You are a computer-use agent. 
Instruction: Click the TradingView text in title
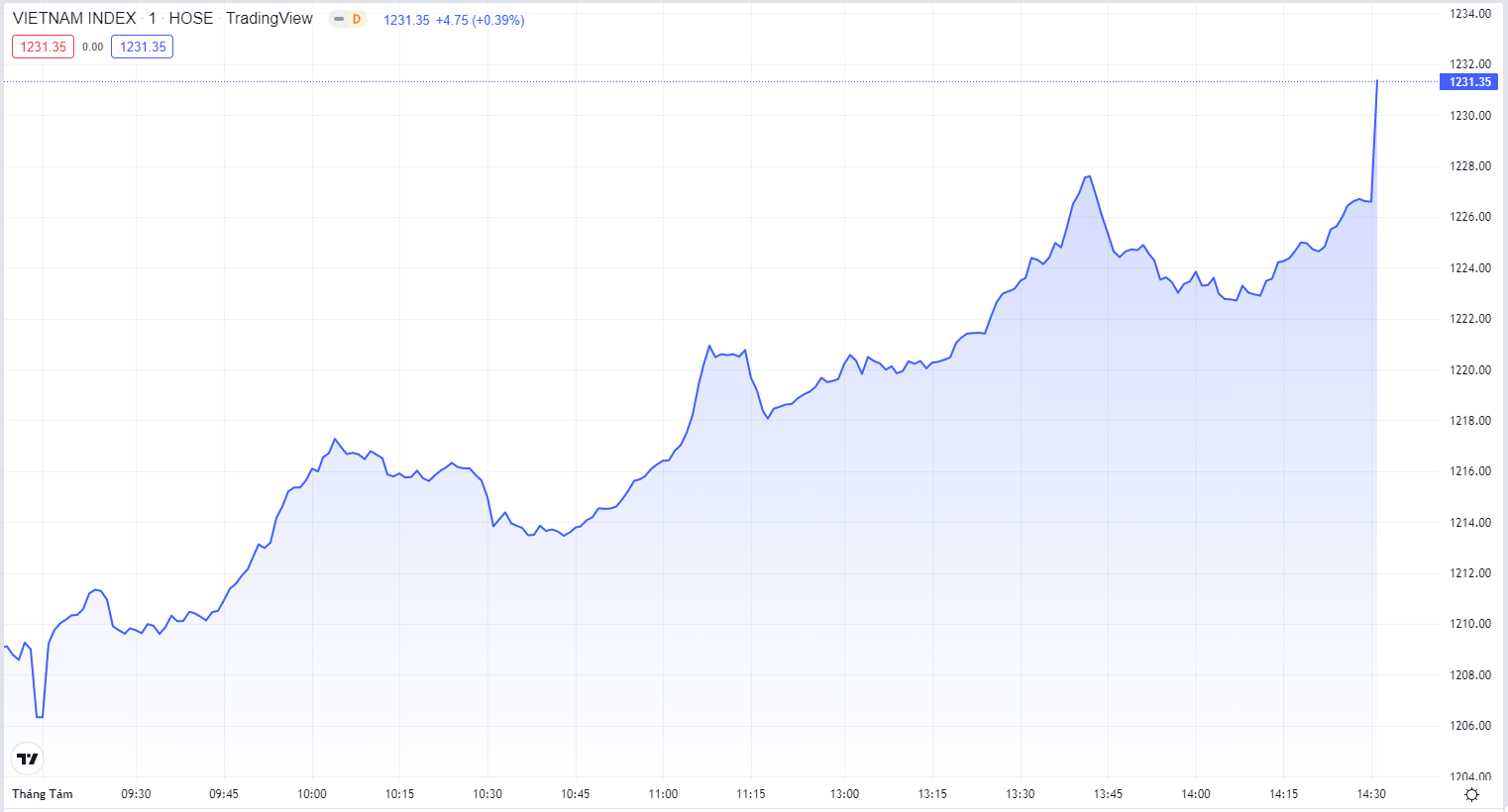(x=269, y=19)
